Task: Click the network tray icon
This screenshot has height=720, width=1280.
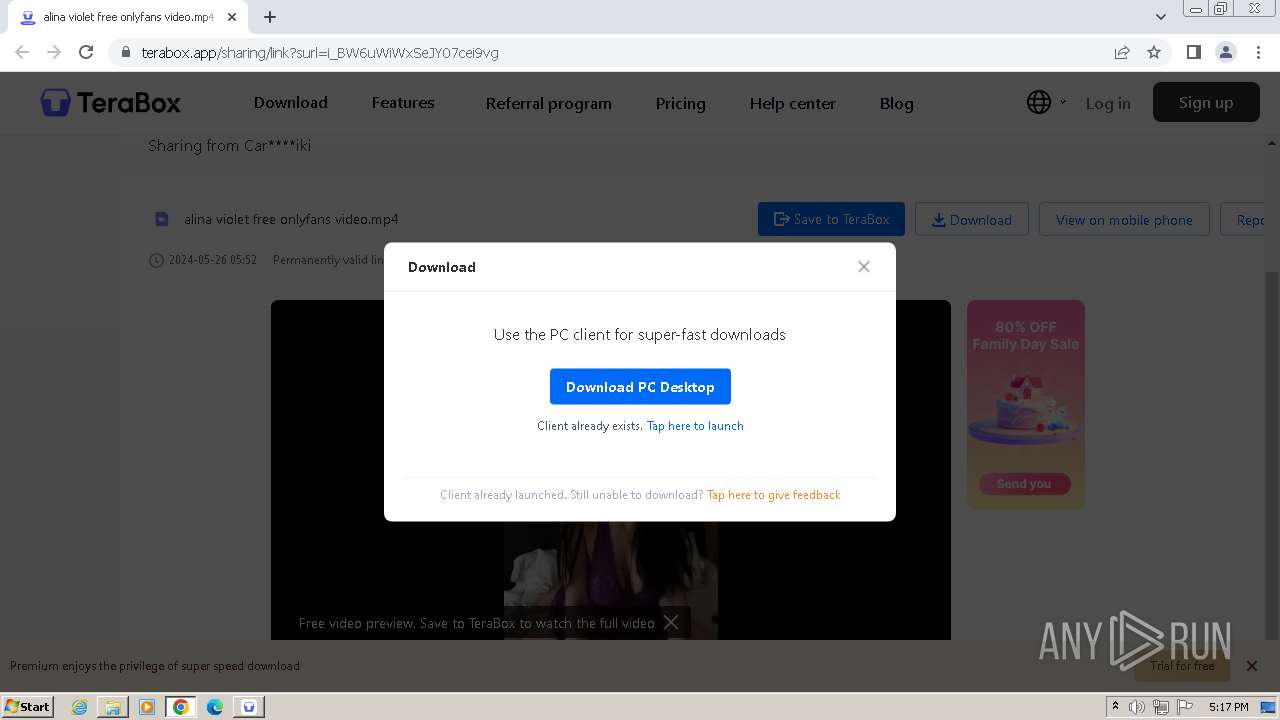Action: pos(1160,707)
